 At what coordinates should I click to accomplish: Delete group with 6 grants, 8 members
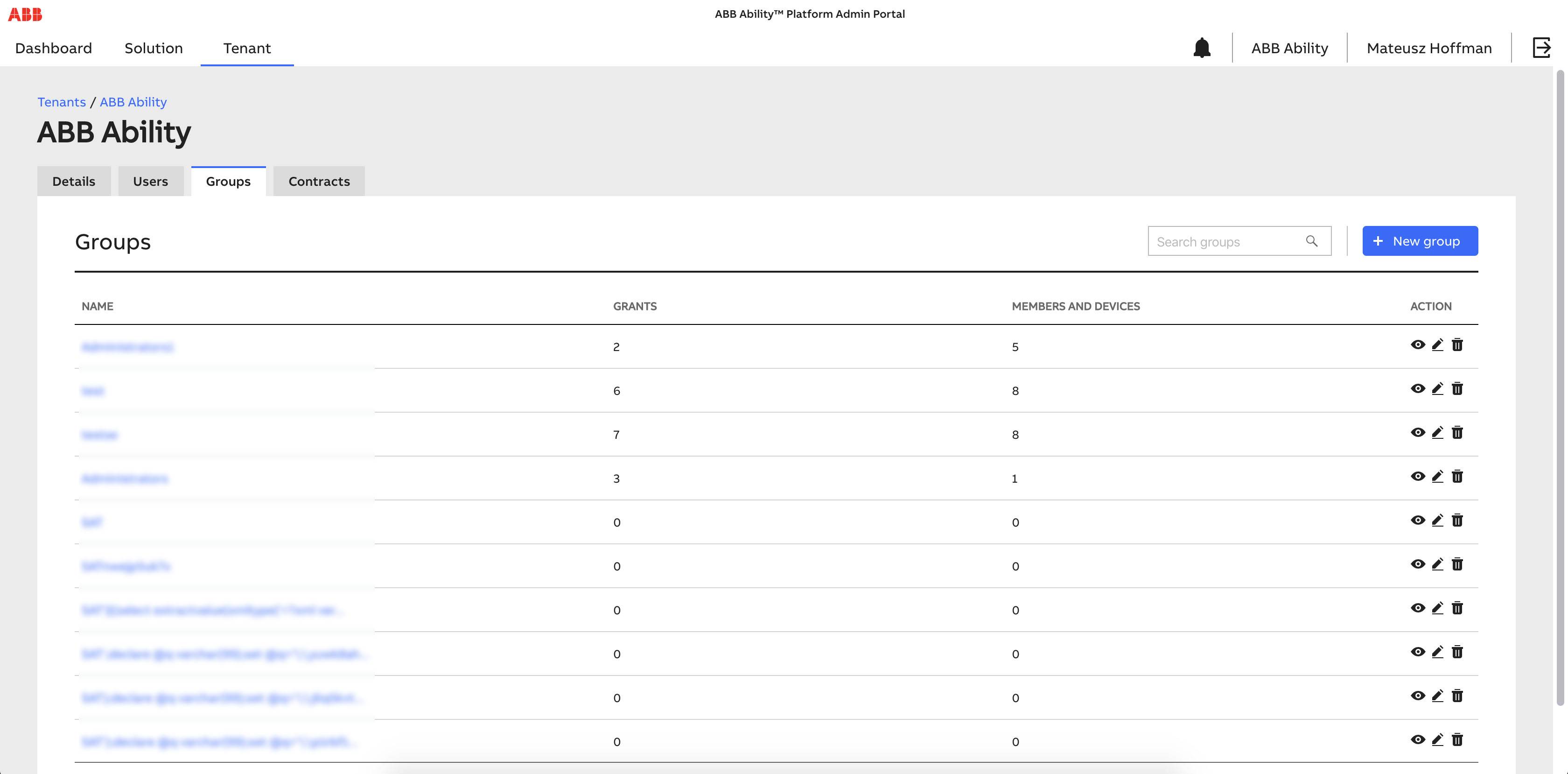[1456, 388]
